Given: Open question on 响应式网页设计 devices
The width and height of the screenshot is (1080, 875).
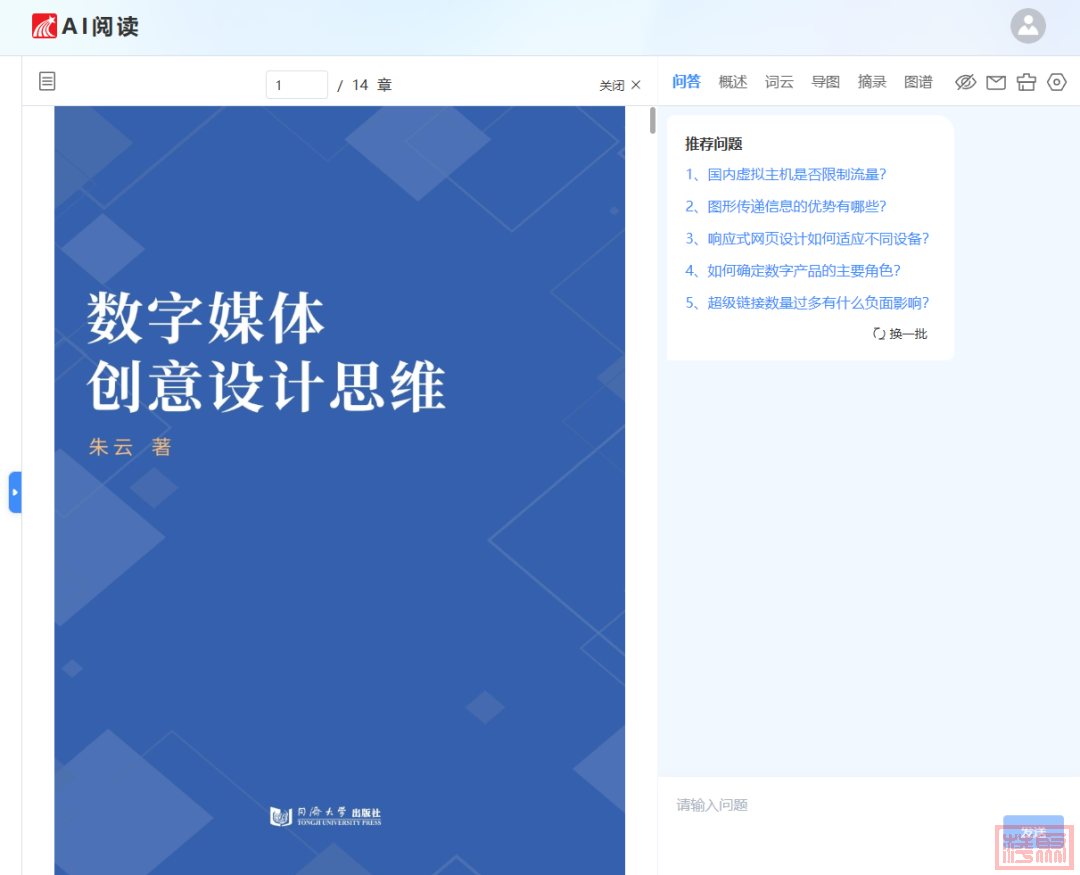Looking at the screenshot, I should (x=807, y=238).
